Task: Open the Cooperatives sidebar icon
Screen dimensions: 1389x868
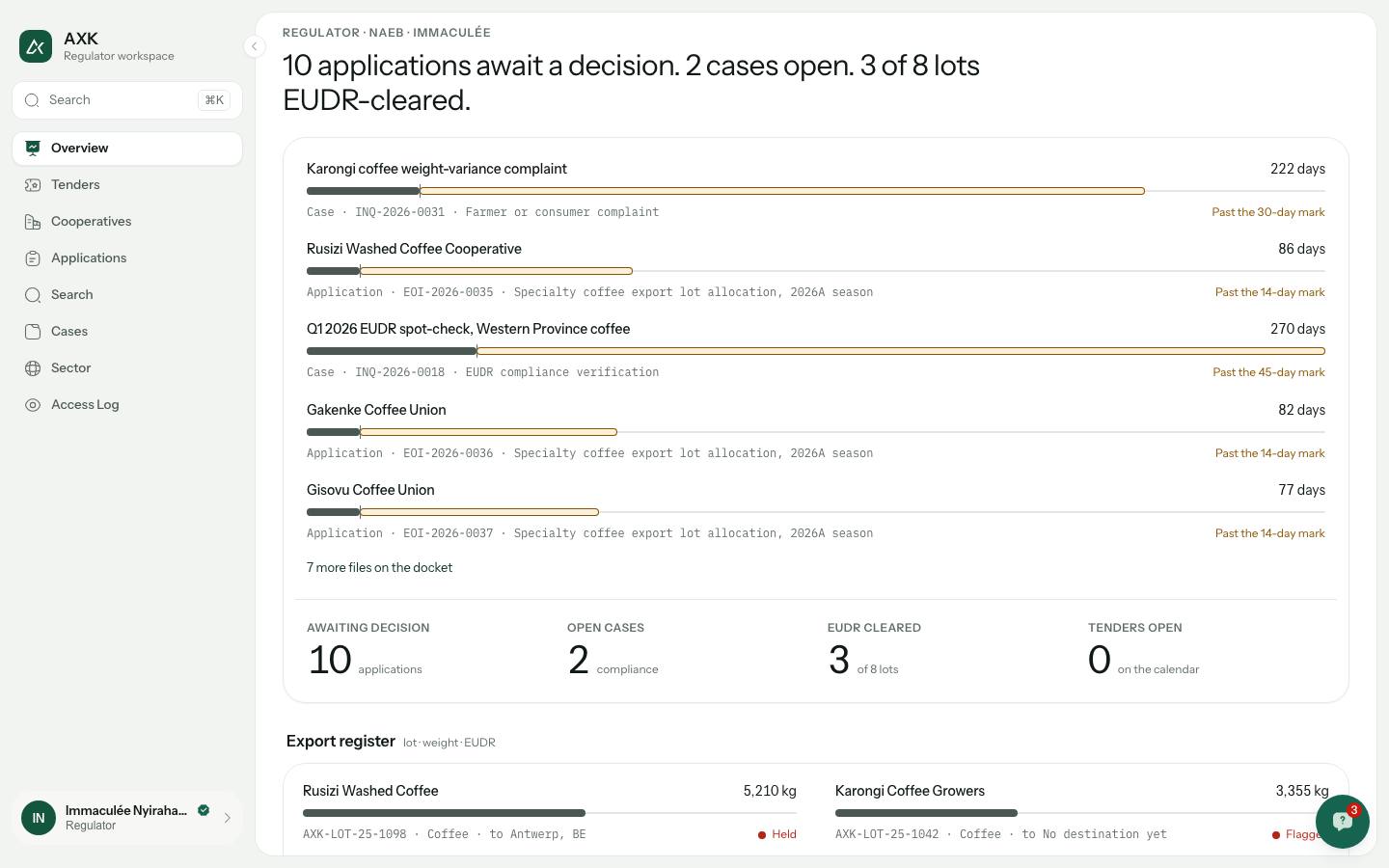Action: tap(33, 222)
